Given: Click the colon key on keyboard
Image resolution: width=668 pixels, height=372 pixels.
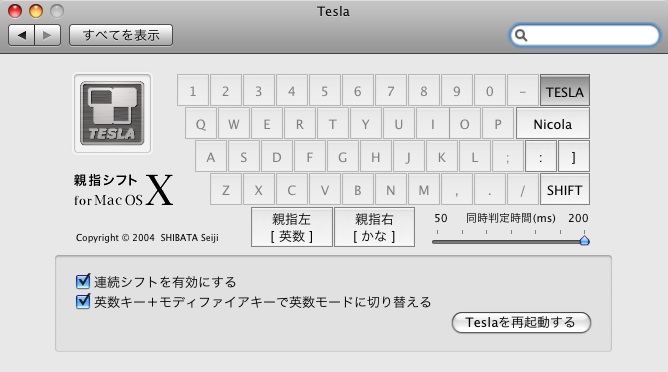Looking at the screenshot, I should [x=541, y=157].
